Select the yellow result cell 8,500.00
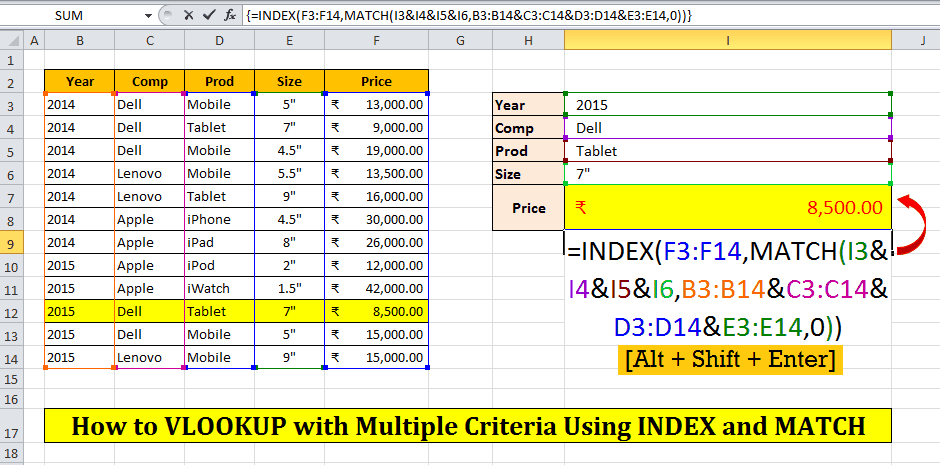The width and height of the screenshot is (940, 465). (x=728, y=208)
